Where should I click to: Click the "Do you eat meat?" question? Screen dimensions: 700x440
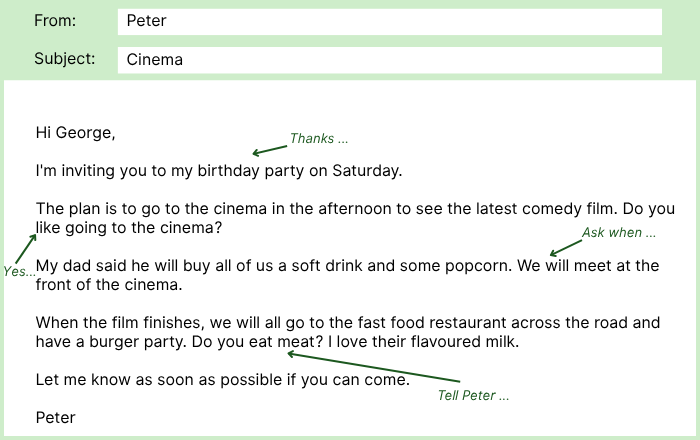[x=256, y=342]
